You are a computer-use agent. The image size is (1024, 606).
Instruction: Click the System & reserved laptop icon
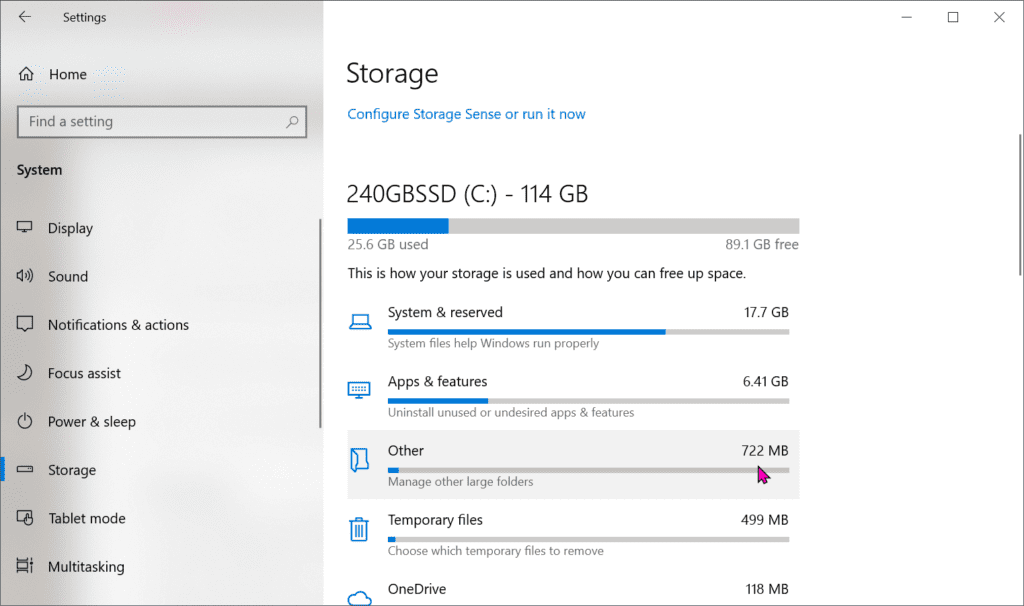359,321
